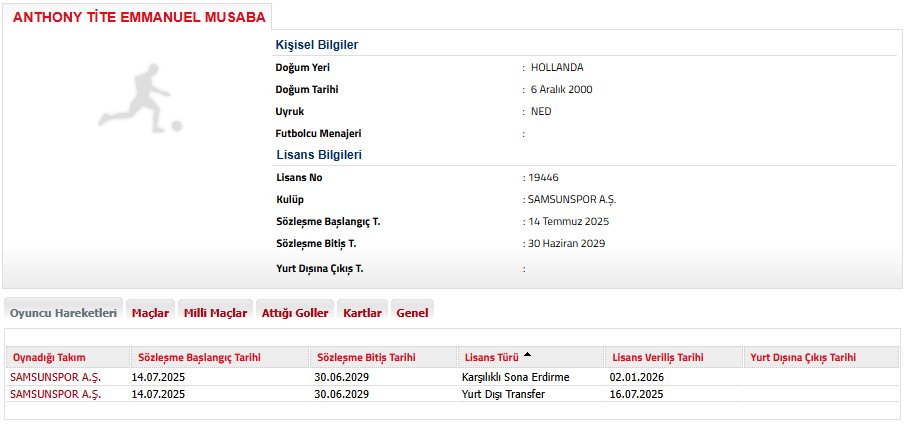Image resolution: width=911 pixels, height=427 pixels.
Task: Sort table by Lisans Türü header
Action: (x=490, y=357)
